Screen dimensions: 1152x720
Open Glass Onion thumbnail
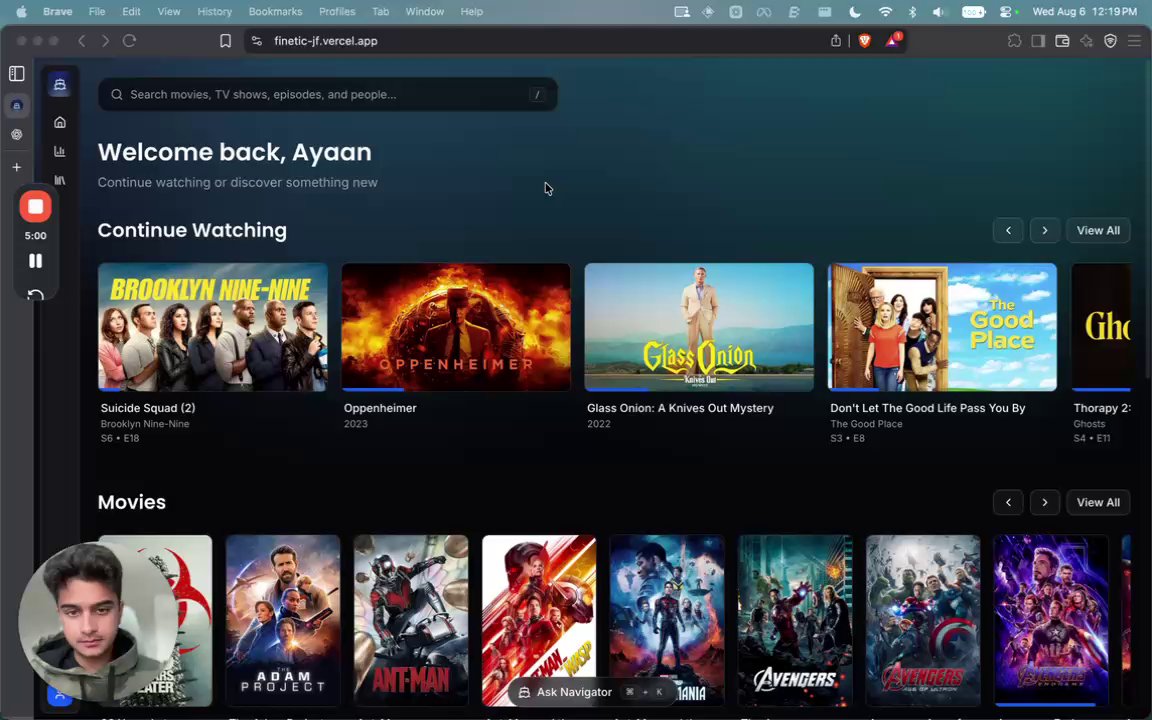click(x=699, y=327)
